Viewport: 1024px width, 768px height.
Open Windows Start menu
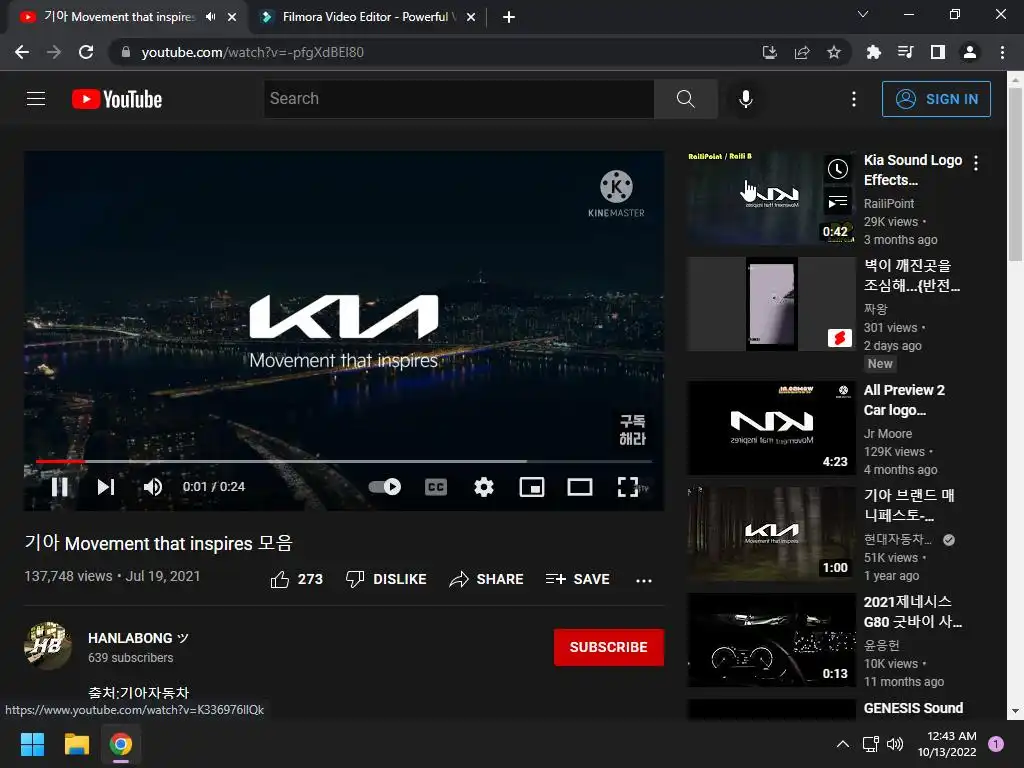pos(32,744)
